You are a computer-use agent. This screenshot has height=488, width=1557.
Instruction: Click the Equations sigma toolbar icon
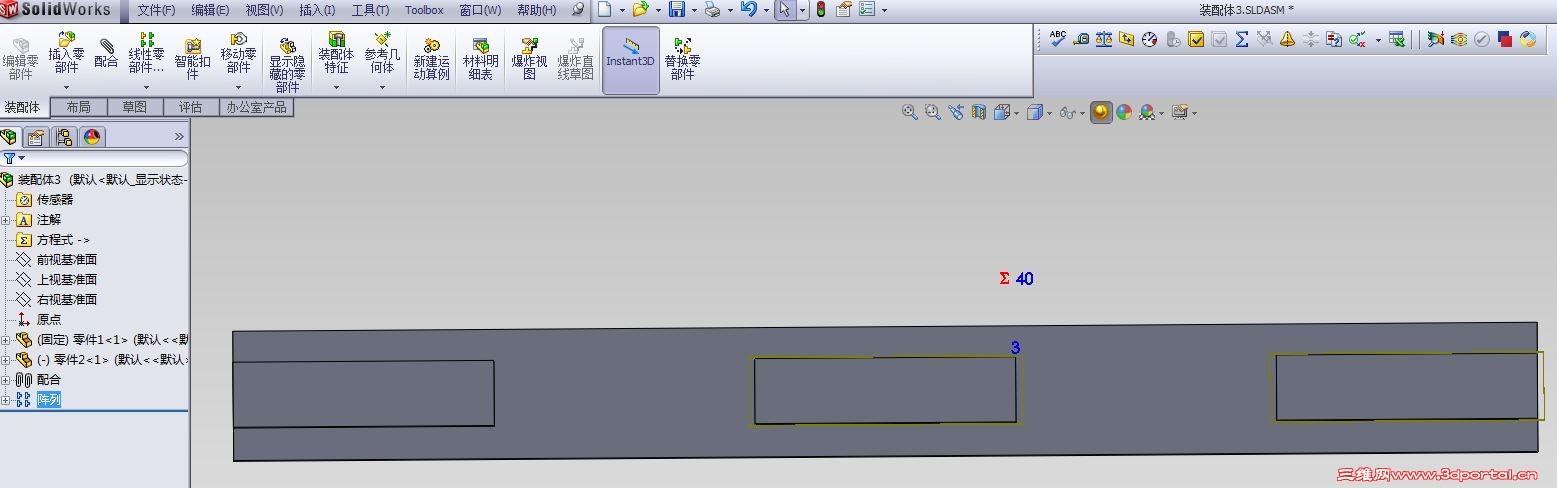[1242, 39]
